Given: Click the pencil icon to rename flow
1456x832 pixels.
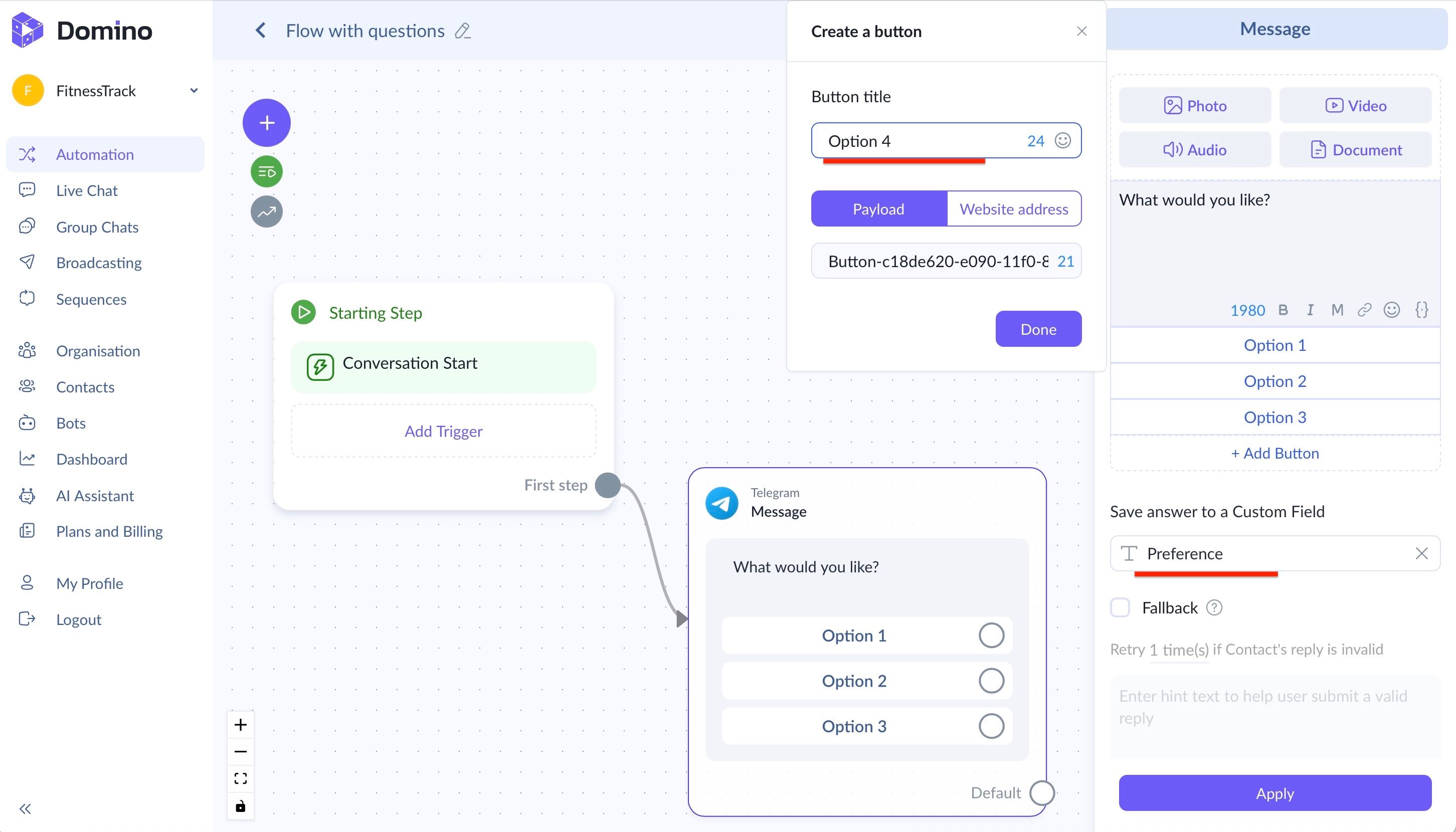Looking at the screenshot, I should point(462,31).
